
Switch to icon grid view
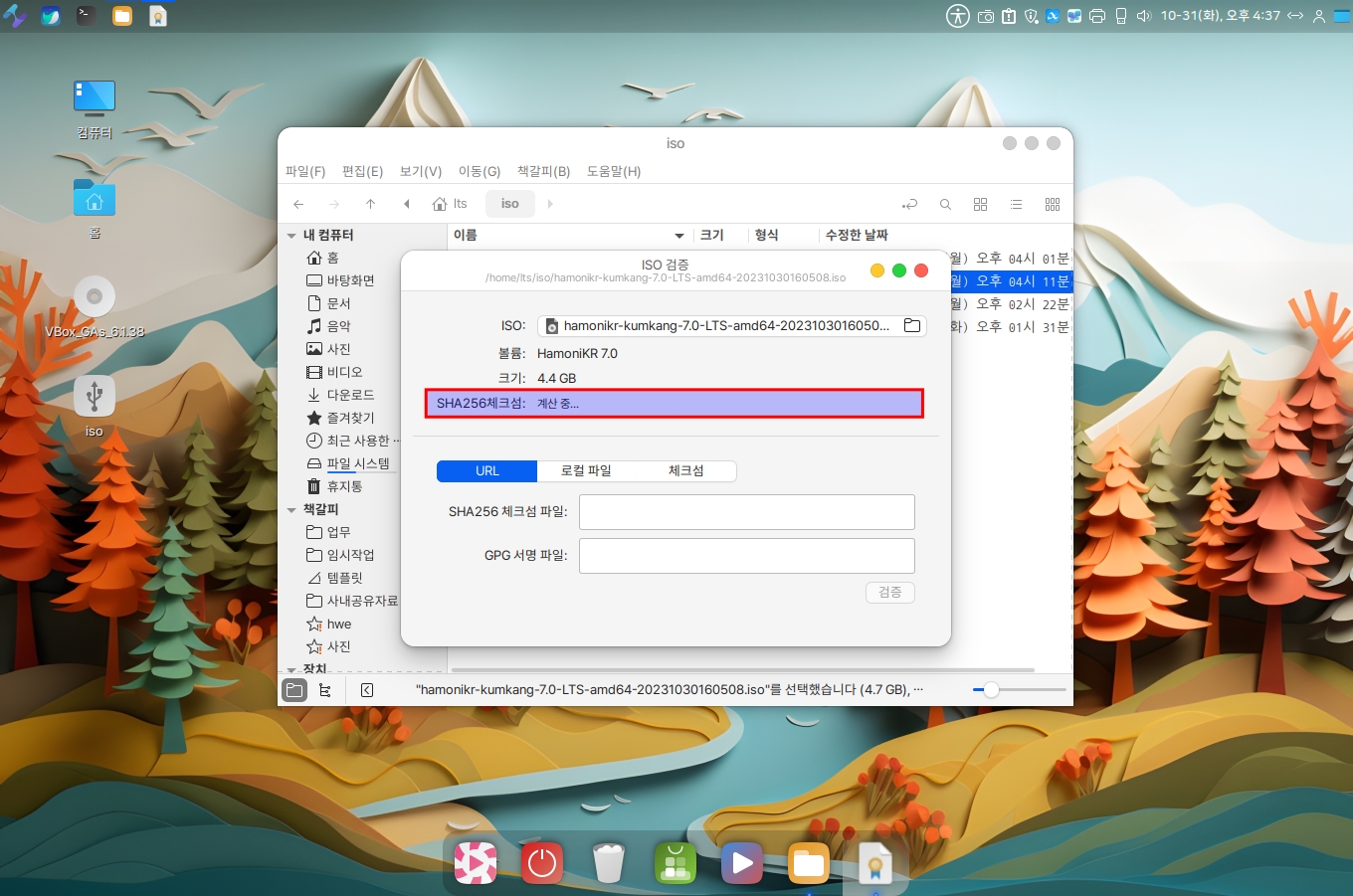[980, 204]
